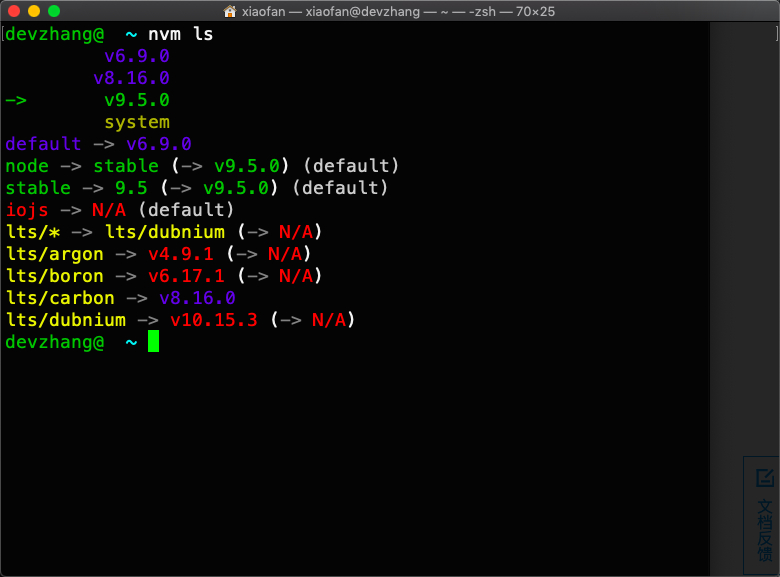Viewport: 780px width, 577px height.
Task: Click v8.16.0 on the lts/carbon line
Action: pos(197,298)
